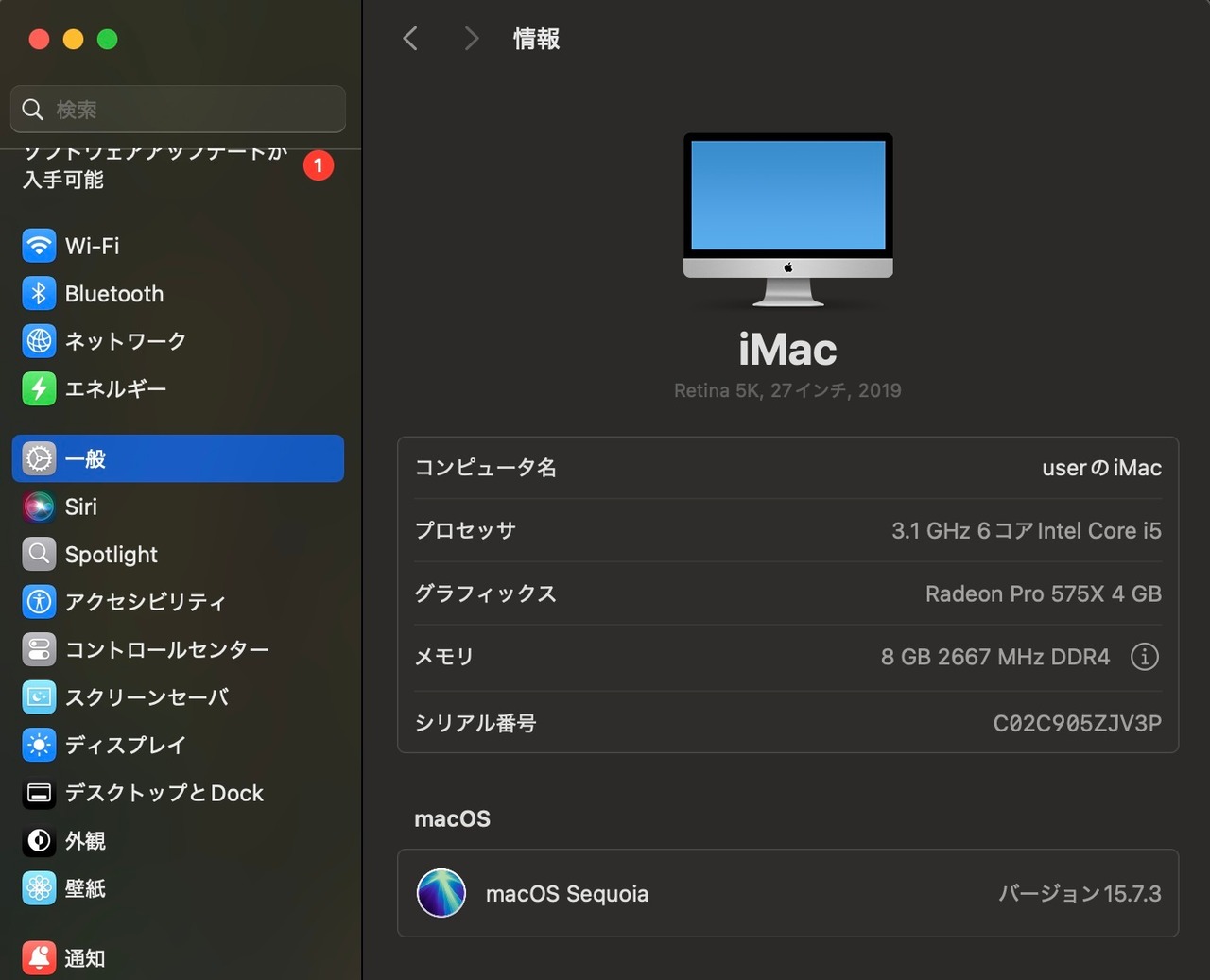Choose アクセシビリティ label in sidebar
The height and width of the screenshot is (980, 1210).
pyautogui.click(x=146, y=602)
